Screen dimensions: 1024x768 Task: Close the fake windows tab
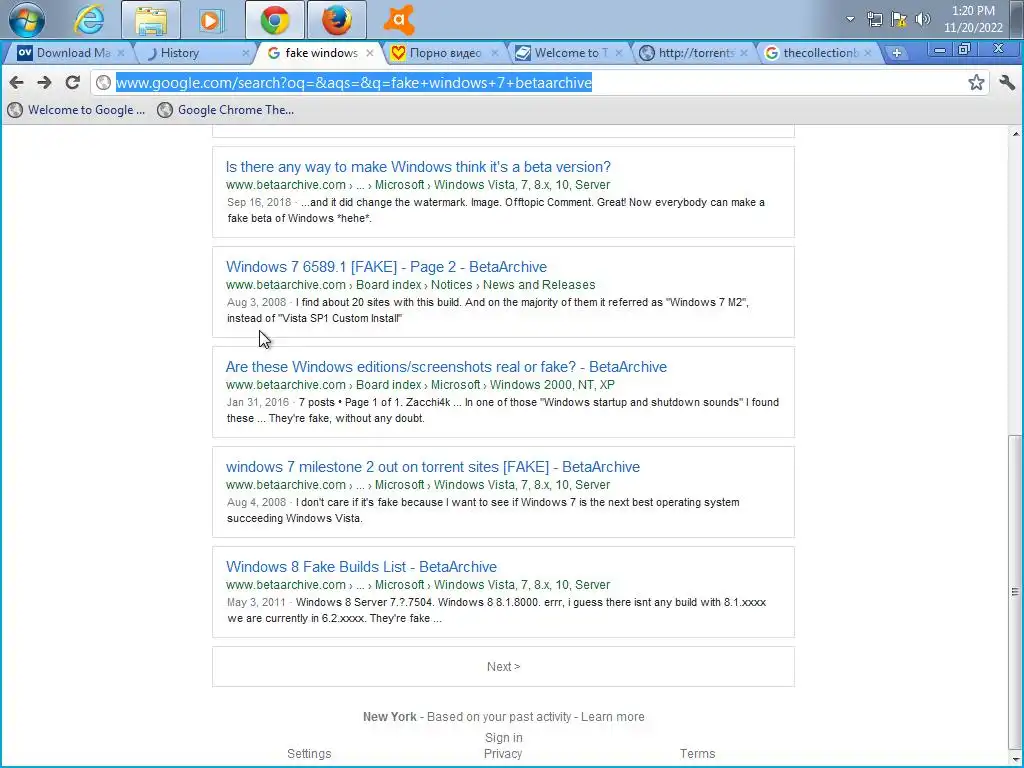[370, 53]
